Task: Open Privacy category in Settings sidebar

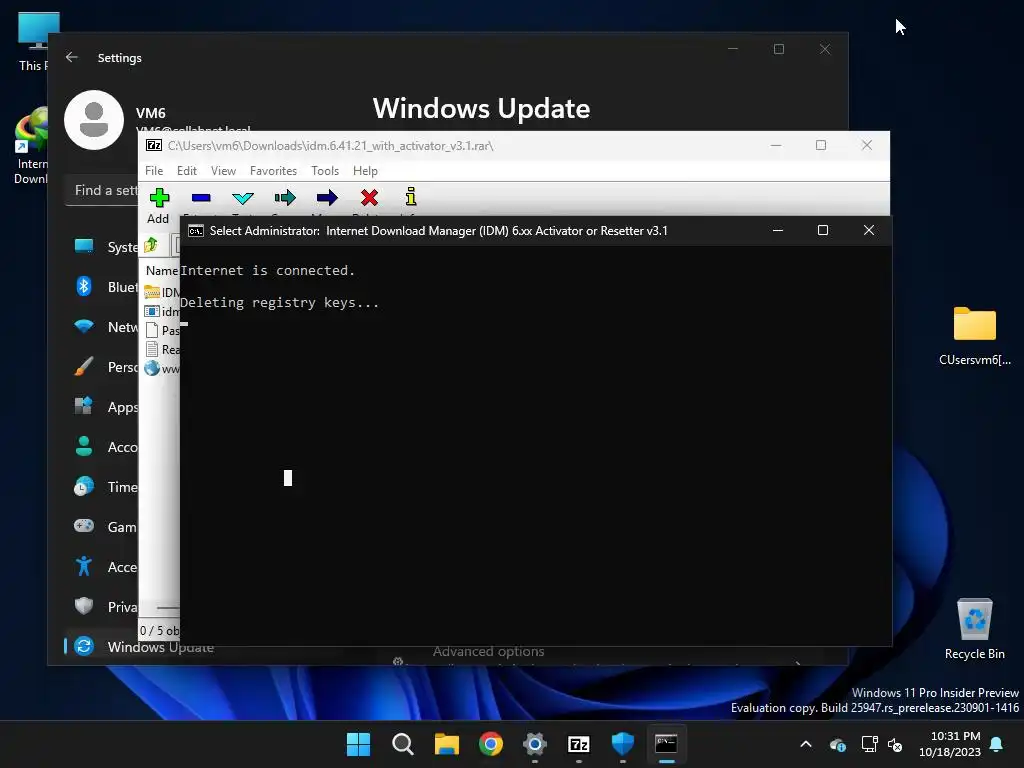Action: click(x=106, y=607)
